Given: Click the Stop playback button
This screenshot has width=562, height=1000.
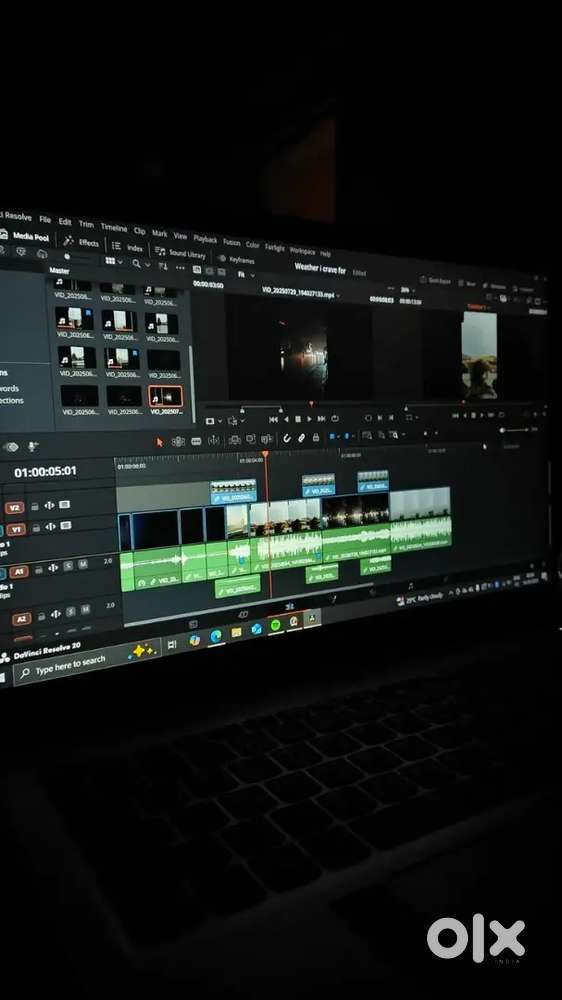Looking at the screenshot, I should pyautogui.click(x=298, y=419).
